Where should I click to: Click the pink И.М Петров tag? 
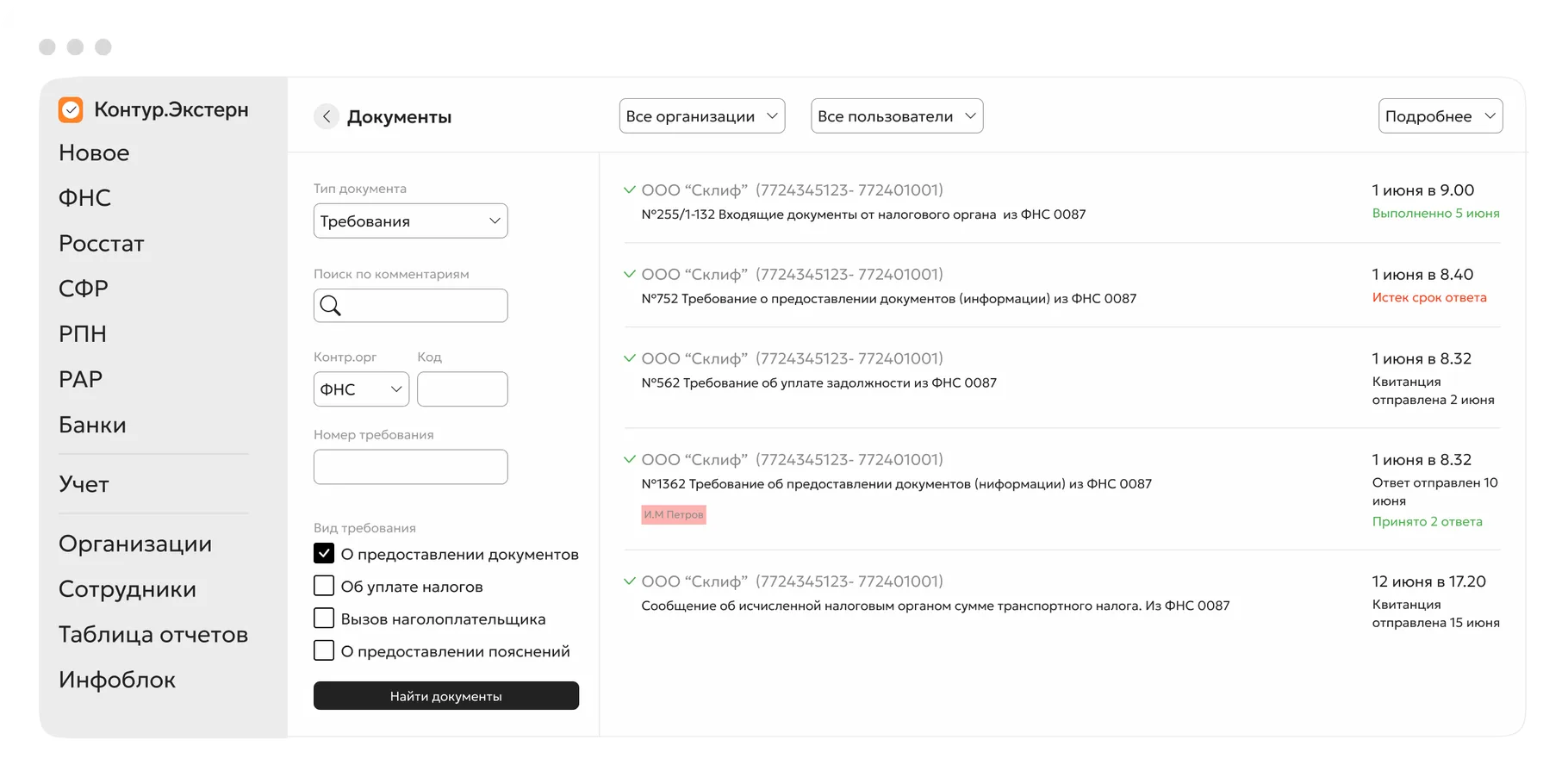click(x=674, y=514)
